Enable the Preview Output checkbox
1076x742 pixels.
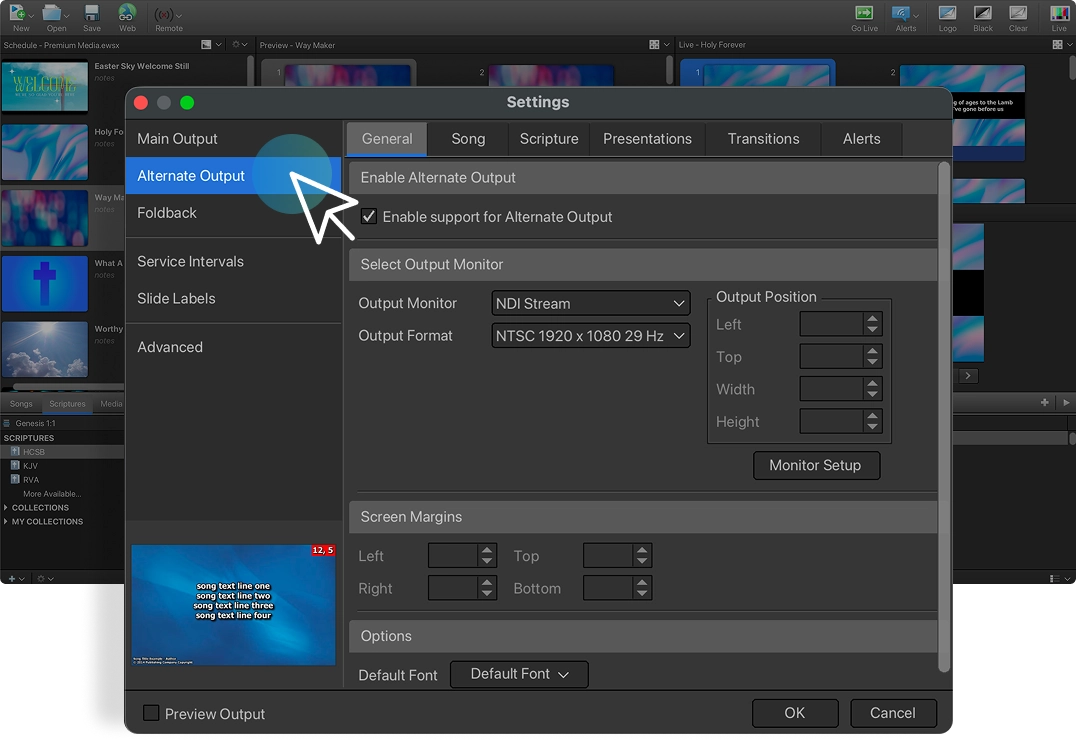tap(151, 713)
